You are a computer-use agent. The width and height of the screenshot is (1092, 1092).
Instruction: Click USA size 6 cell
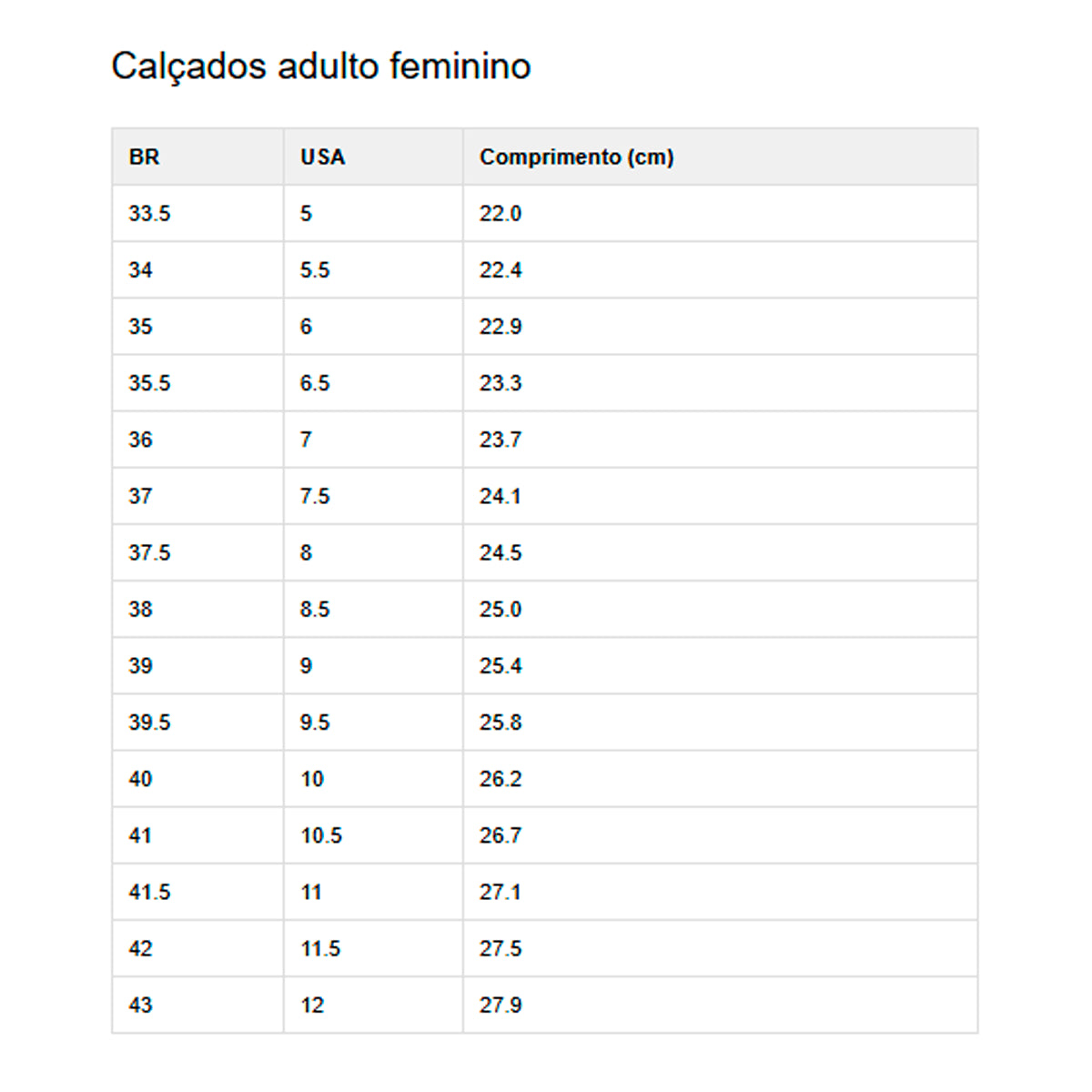click(306, 327)
